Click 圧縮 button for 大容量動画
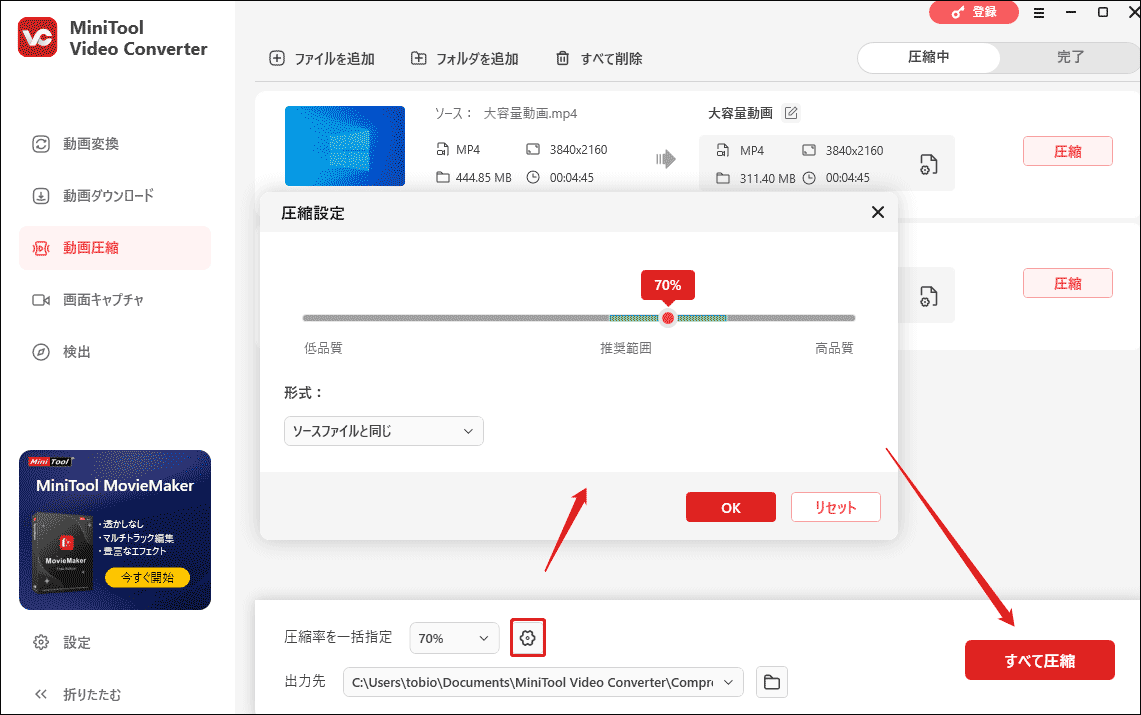This screenshot has height=715, width=1141. click(x=1068, y=151)
